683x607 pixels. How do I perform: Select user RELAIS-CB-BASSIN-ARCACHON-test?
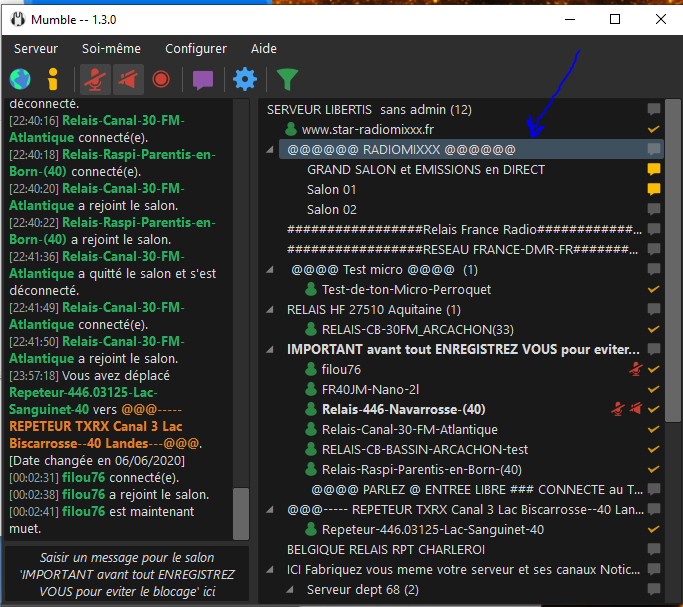click(425, 450)
